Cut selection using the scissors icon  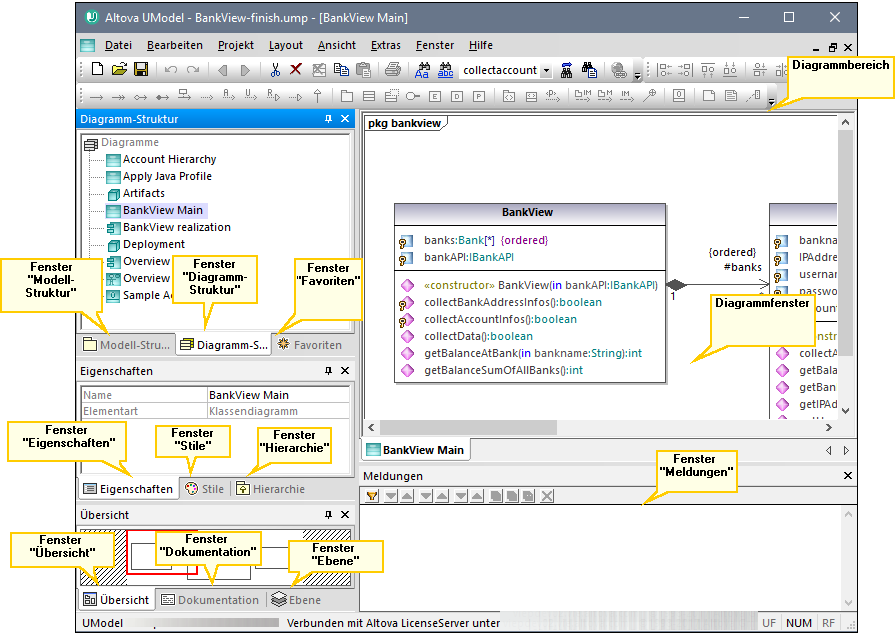point(275,70)
